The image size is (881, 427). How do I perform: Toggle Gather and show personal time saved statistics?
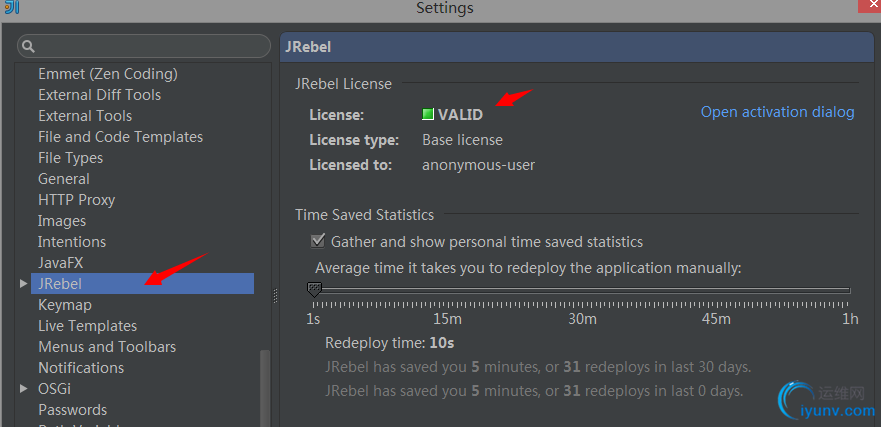click(318, 242)
